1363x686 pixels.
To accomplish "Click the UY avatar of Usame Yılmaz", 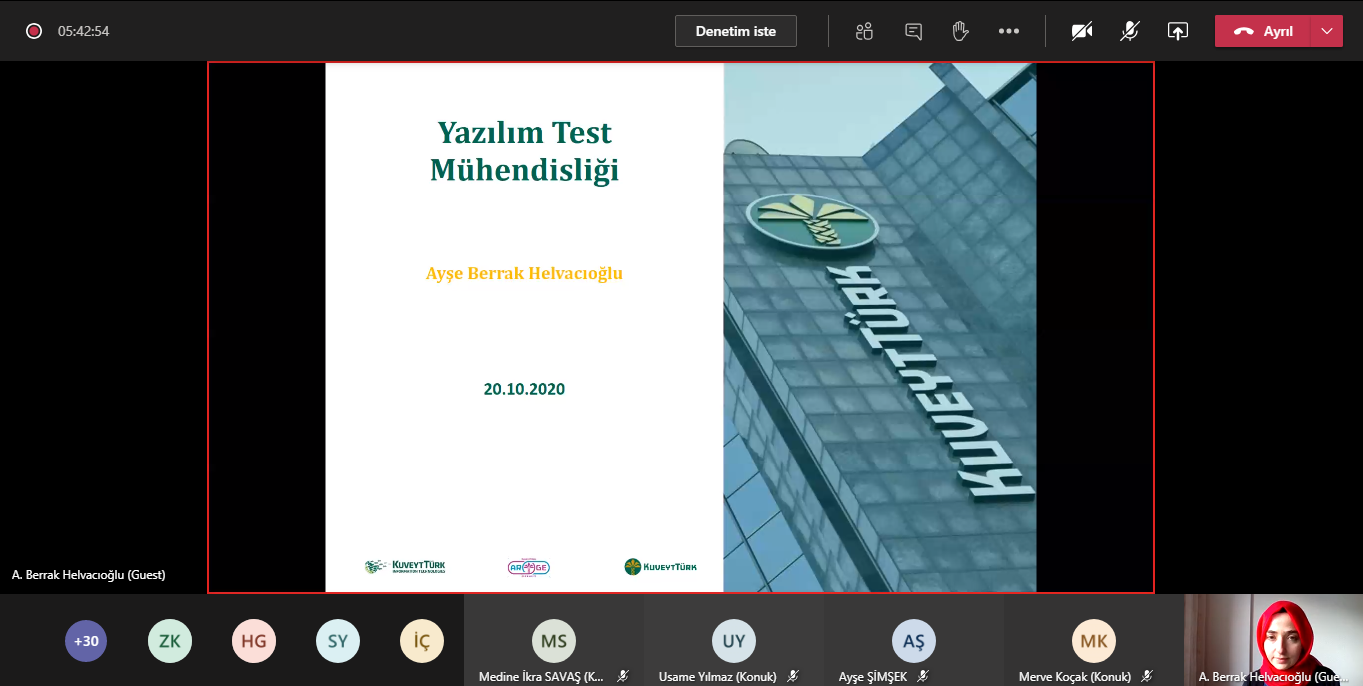I will [x=734, y=641].
